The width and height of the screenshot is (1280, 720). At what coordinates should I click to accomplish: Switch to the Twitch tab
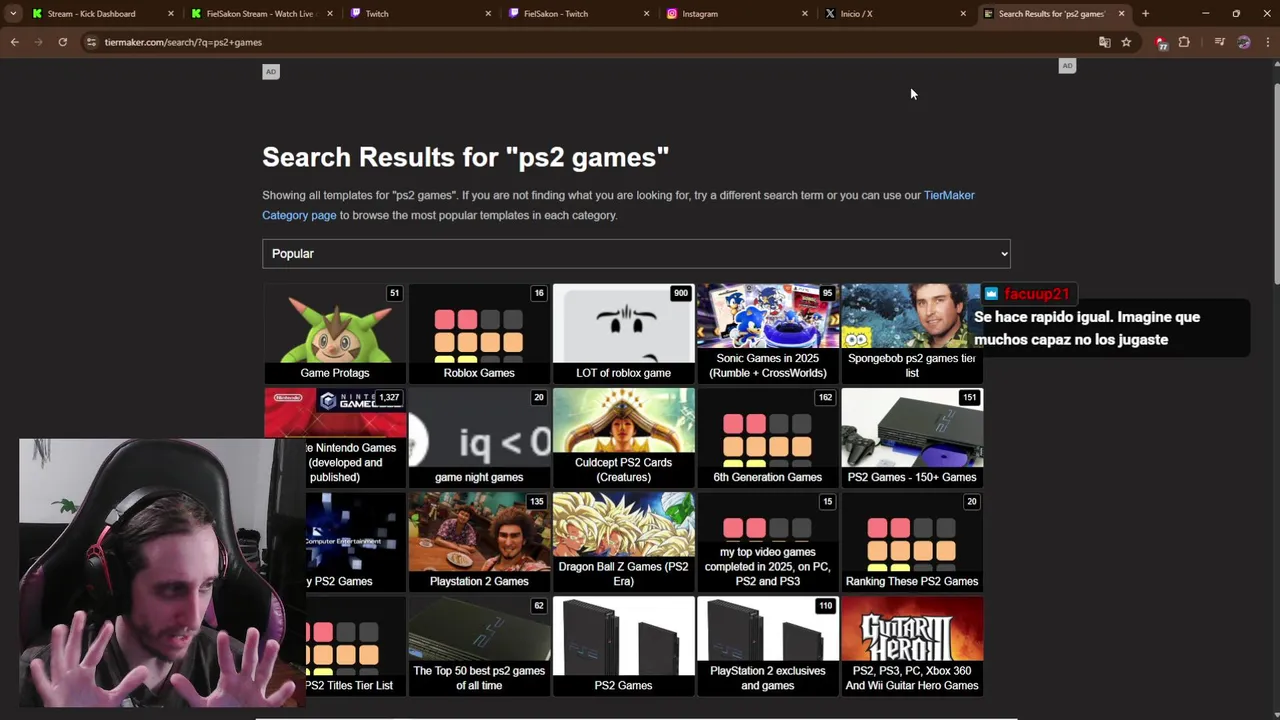pyautogui.click(x=419, y=14)
